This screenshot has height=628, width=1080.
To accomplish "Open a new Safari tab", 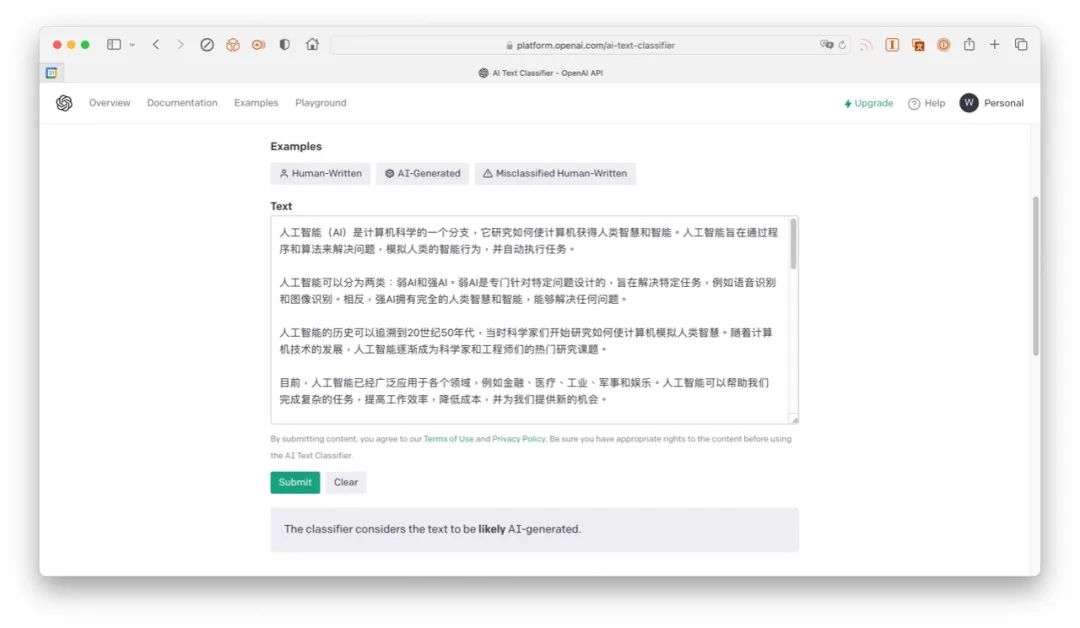I will (994, 45).
